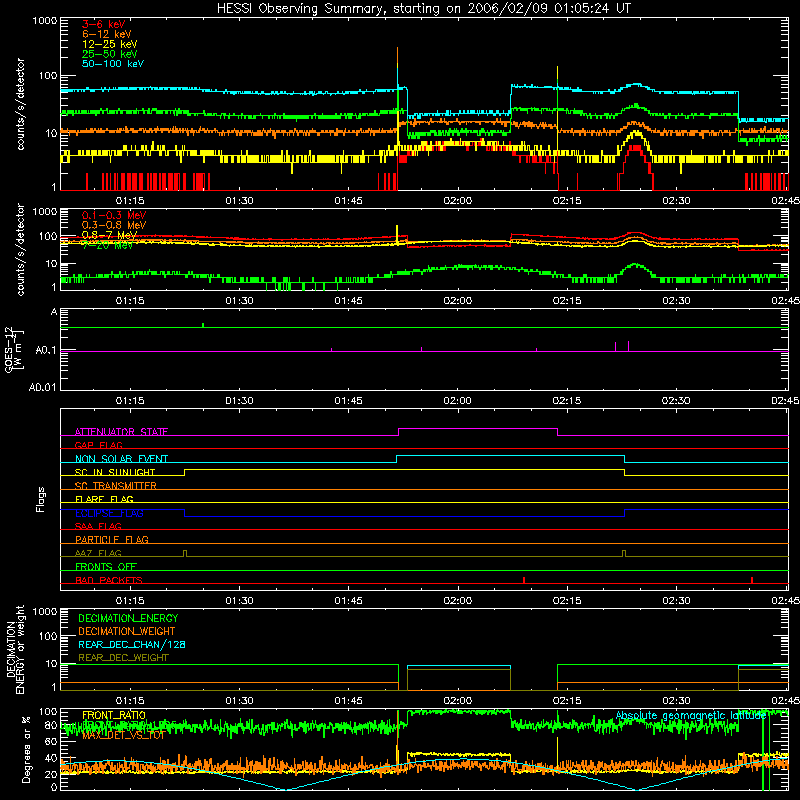Screen dimensions: 800x800
Task: Select the SC_IN_SUNLIGHT flag label
Action: [x=114, y=472]
